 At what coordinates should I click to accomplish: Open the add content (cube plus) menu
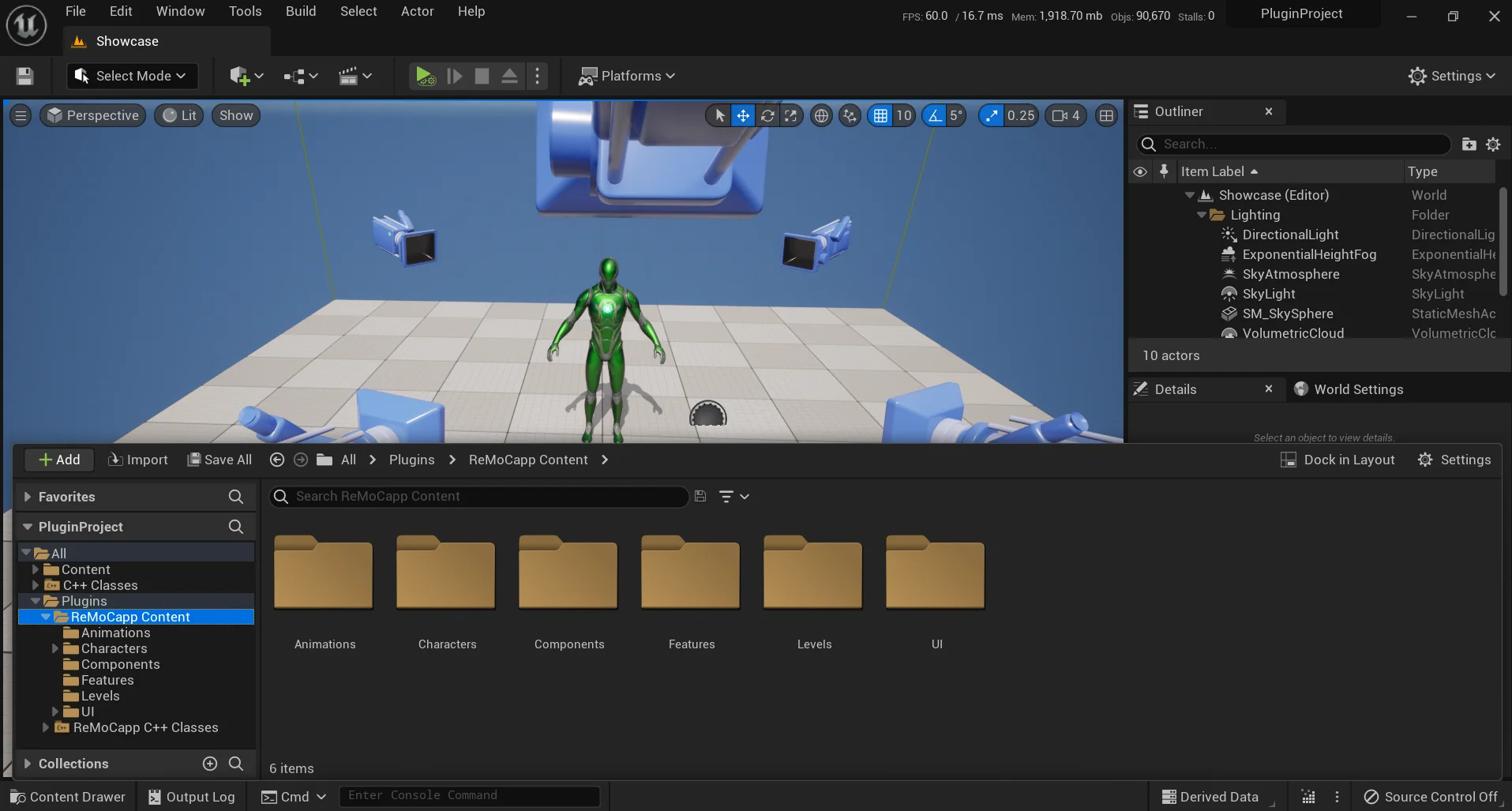[x=246, y=76]
